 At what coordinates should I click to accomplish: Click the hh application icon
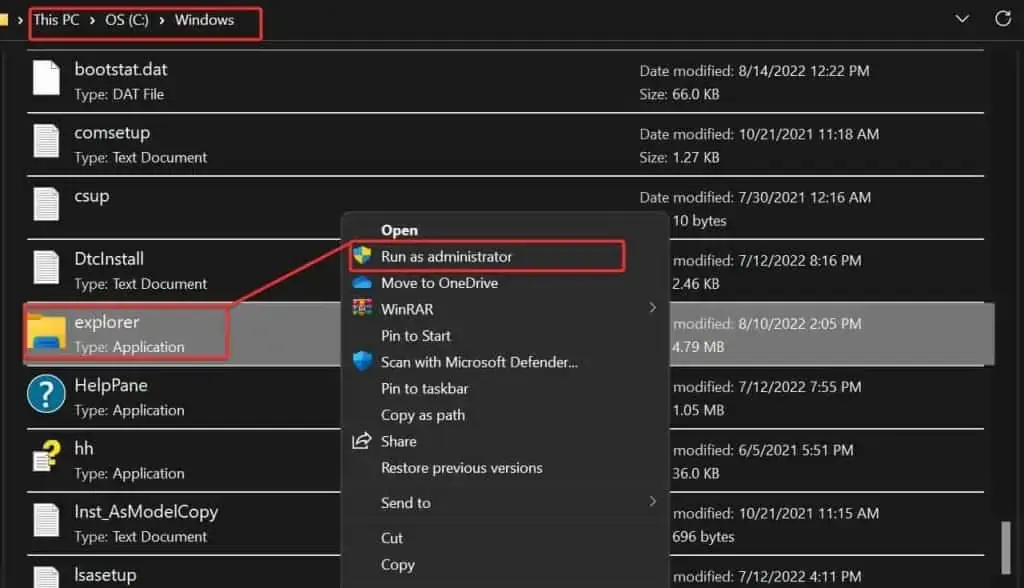(x=46, y=455)
